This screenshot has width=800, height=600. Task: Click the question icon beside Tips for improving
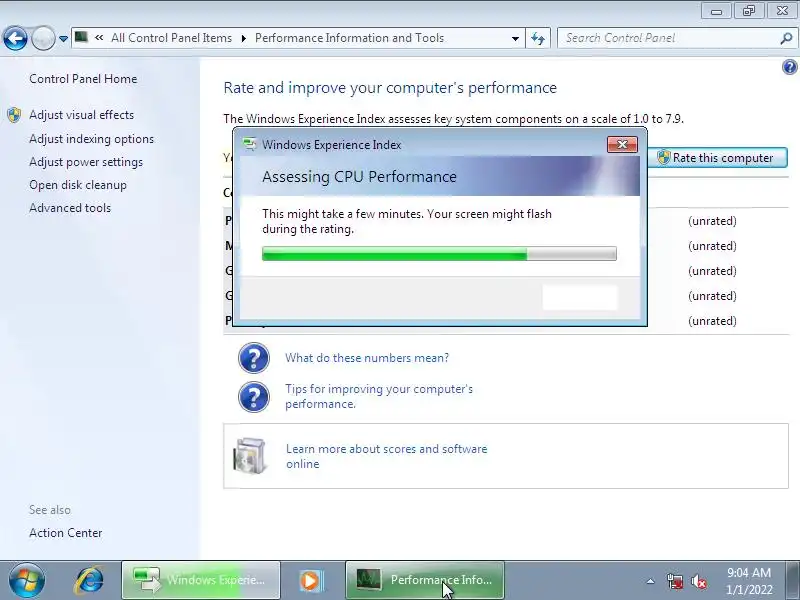click(x=254, y=397)
